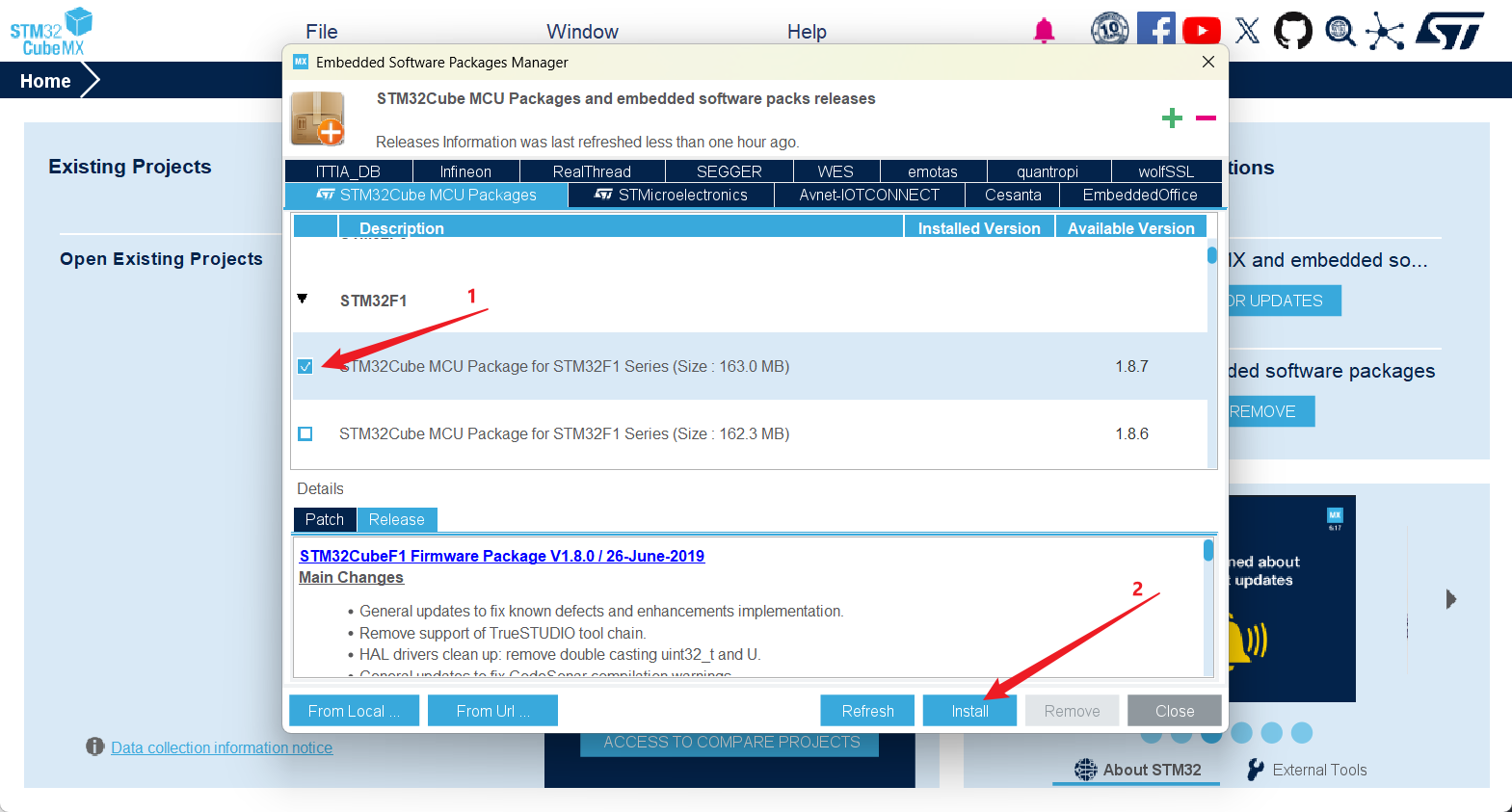Image resolution: width=1512 pixels, height=812 pixels.
Task: Click the From Url button
Action: point(492,711)
